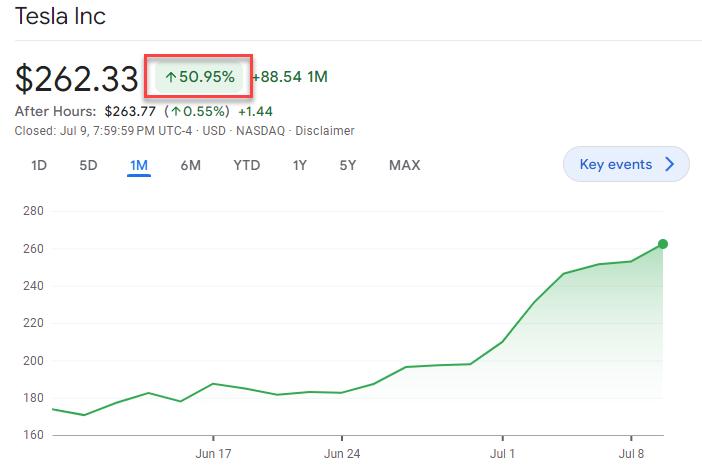The height and width of the screenshot is (468, 702).
Task: Show the MAX price history
Action: click(x=405, y=165)
